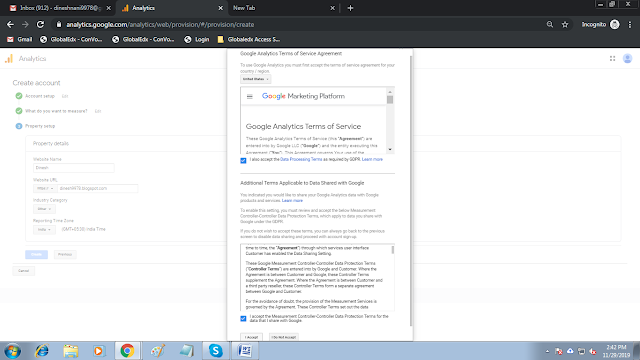The image size is (640, 360).
Task: Click the I Do Not Accept button
Action: pos(284,337)
